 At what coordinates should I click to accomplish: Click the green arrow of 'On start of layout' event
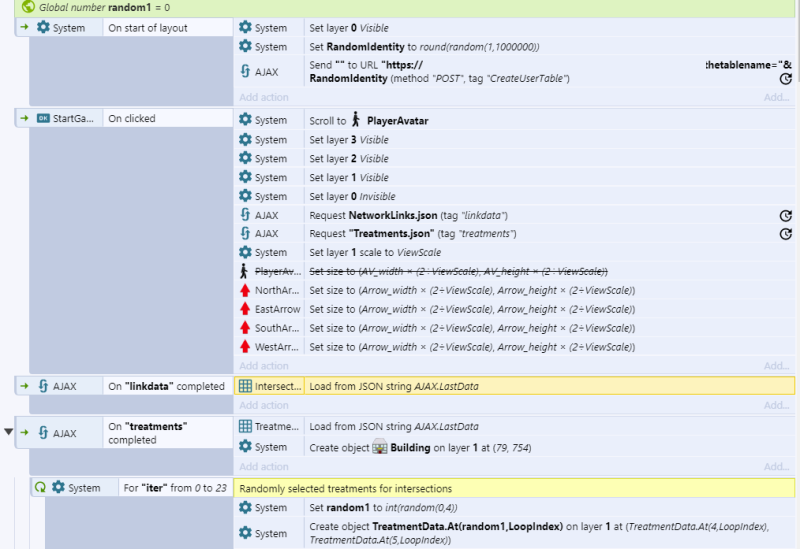coord(24,27)
